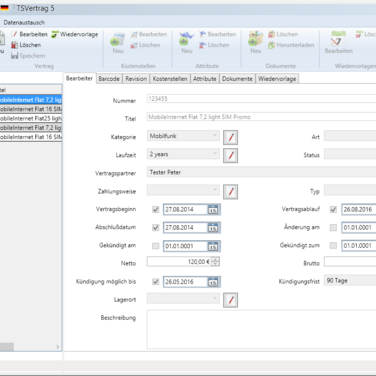Toggle the Vertragsablauf checkbox
The width and height of the screenshot is (376, 376).
(333, 210)
